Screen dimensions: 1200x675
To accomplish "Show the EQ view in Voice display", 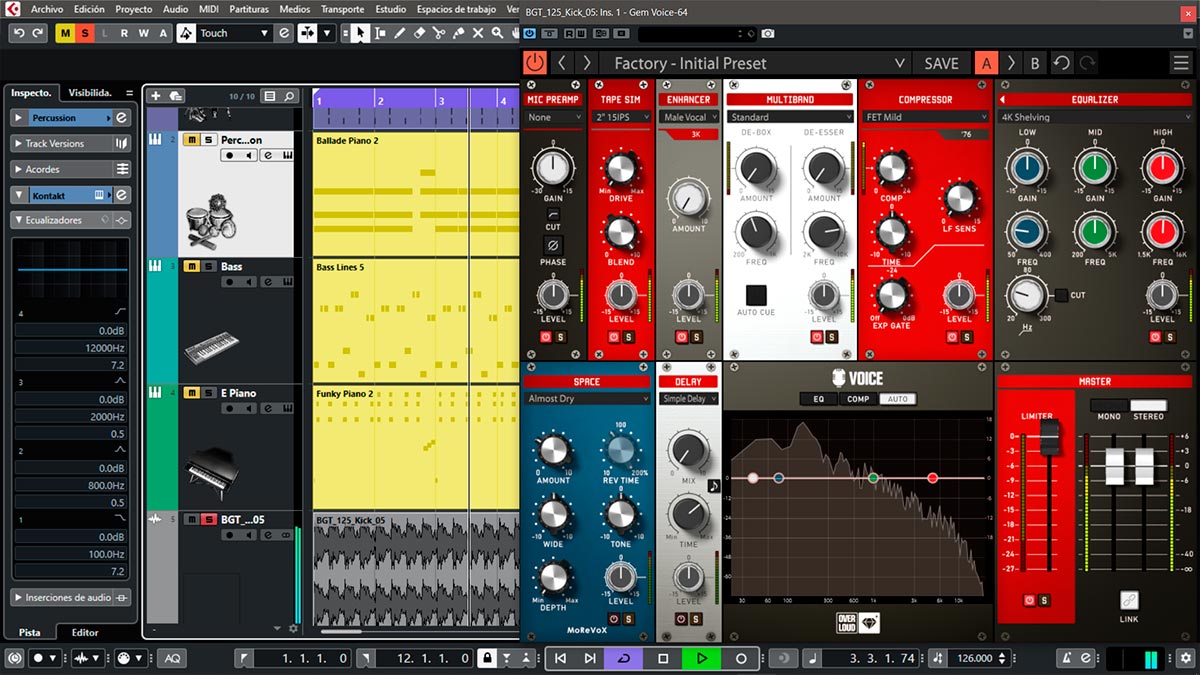I will coord(819,399).
